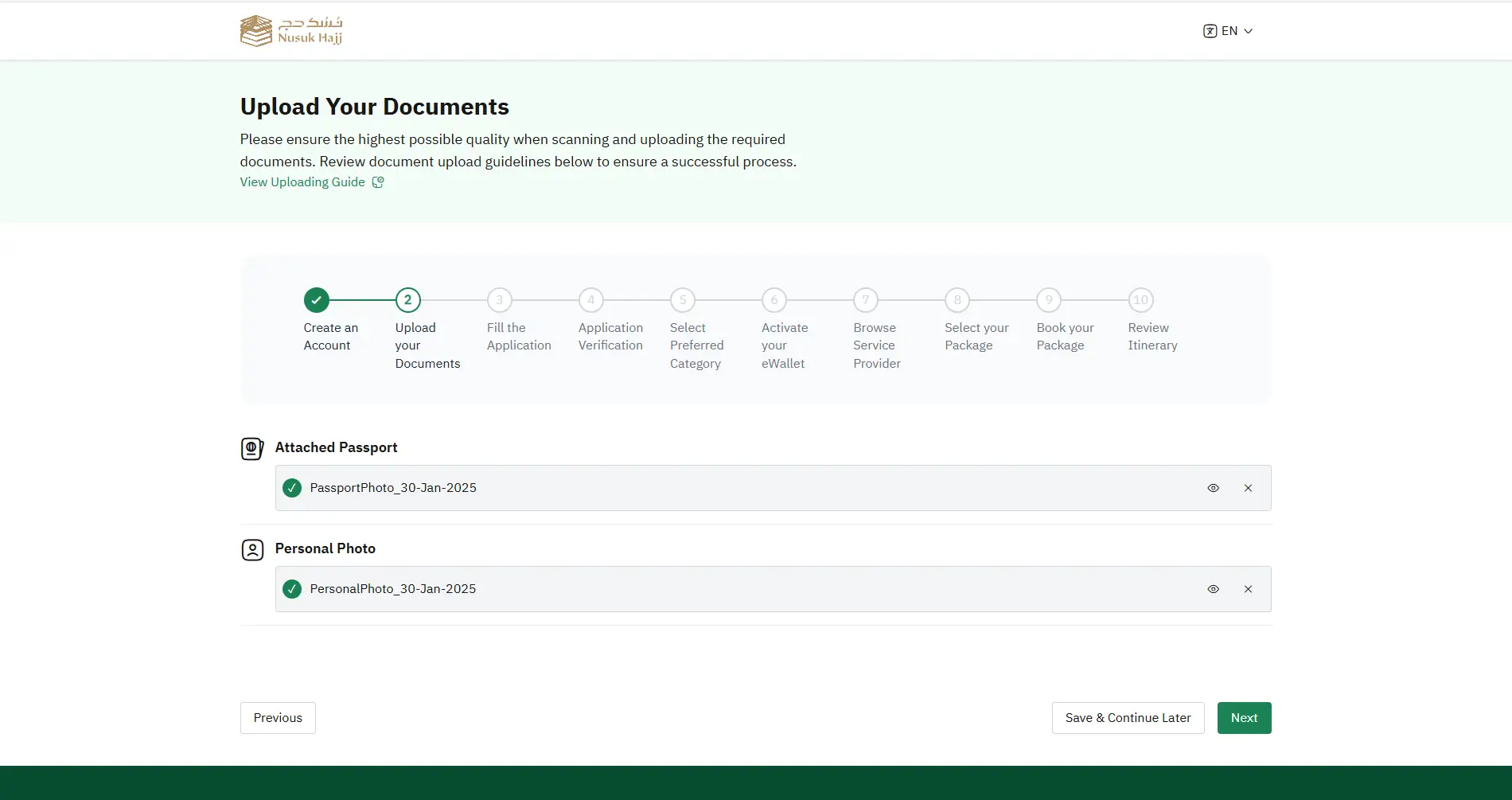
Task: Click the Personal Photo section title
Action: pos(325,548)
